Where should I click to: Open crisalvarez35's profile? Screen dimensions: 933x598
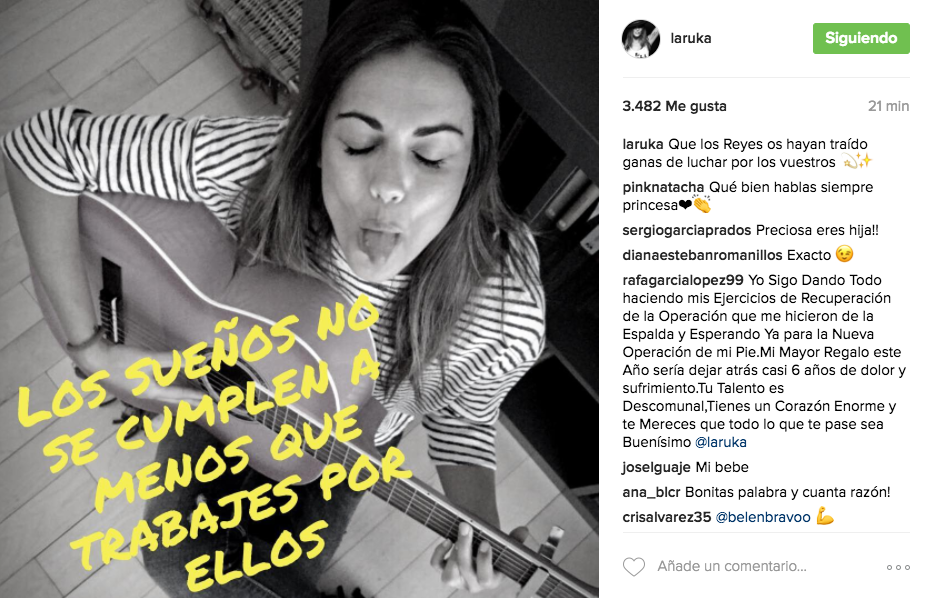click(x=666, y=518)
